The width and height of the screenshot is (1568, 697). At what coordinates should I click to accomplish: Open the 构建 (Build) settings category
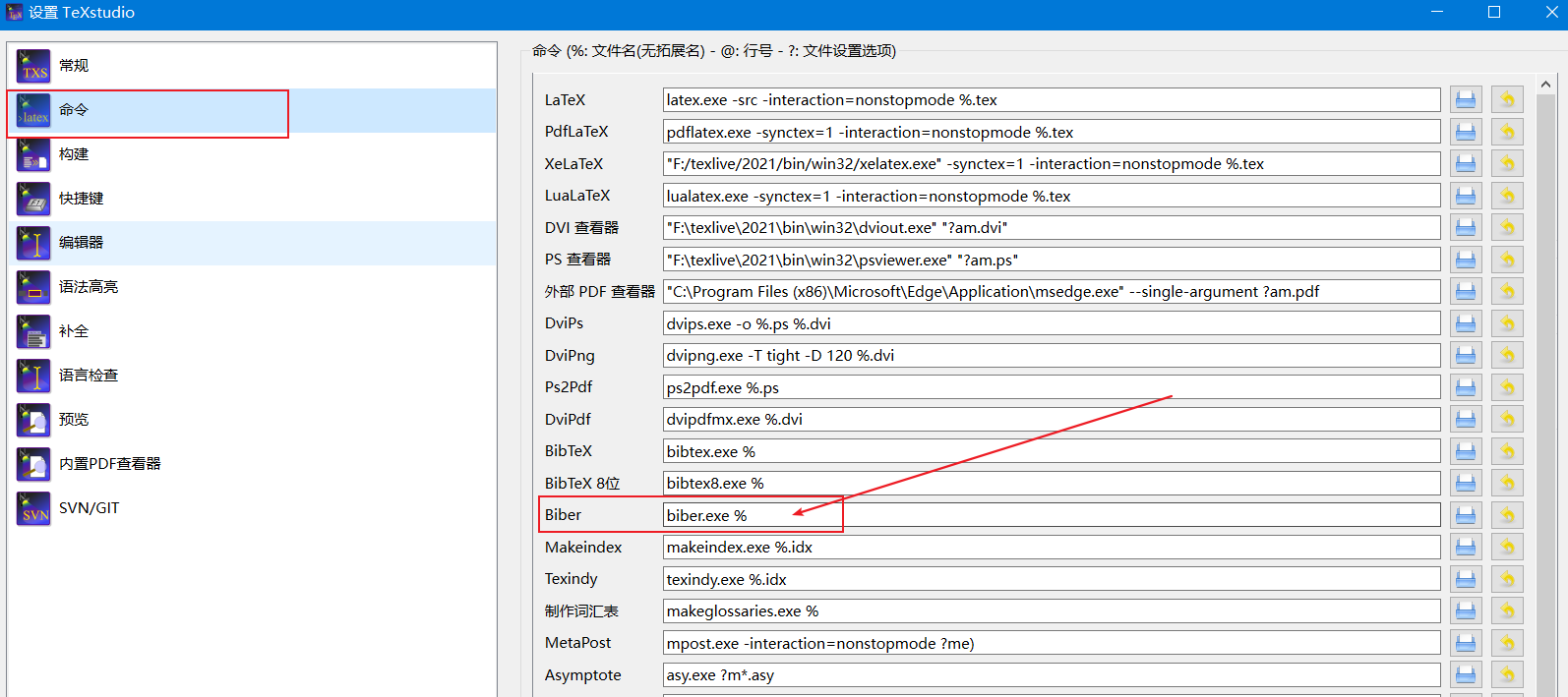[252, 154]
